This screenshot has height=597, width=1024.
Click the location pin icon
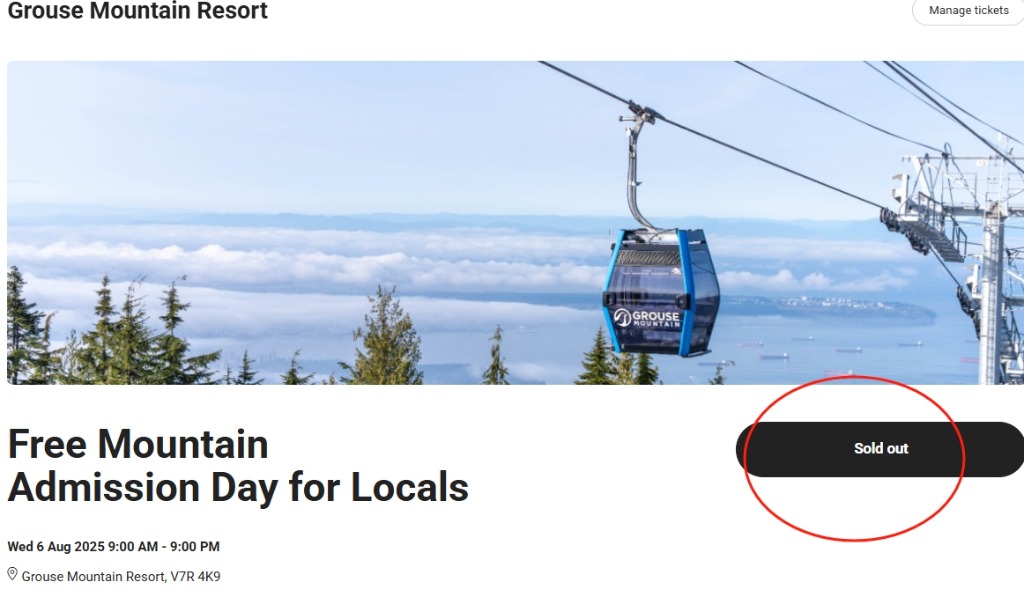pos(12,574)
